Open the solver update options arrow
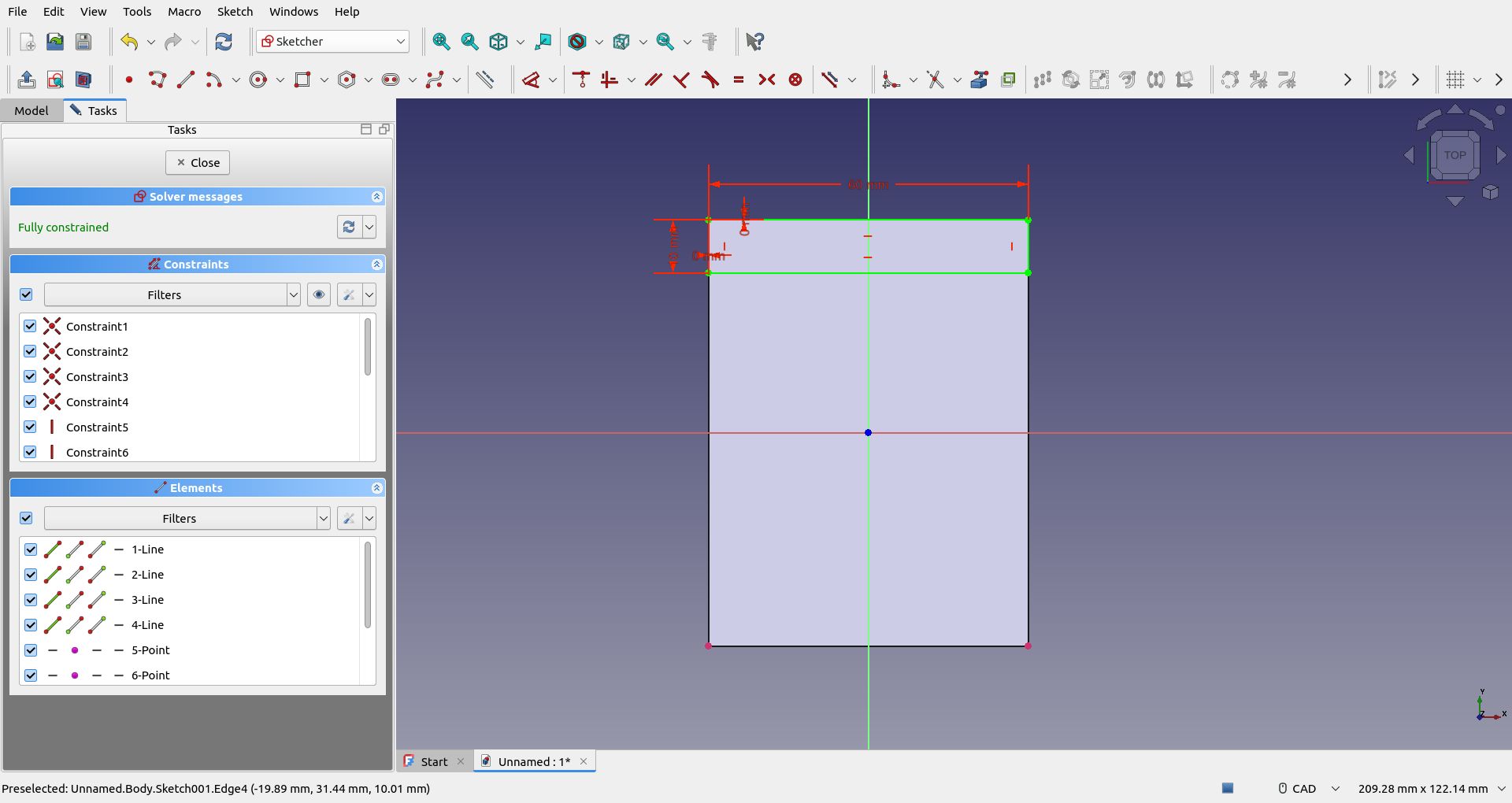 tap(369, 227)
